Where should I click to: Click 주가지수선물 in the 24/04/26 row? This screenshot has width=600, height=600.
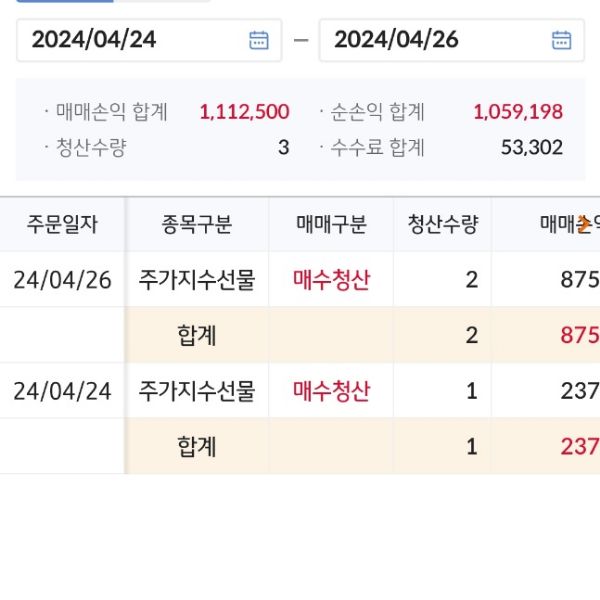[x=197, y=279]
